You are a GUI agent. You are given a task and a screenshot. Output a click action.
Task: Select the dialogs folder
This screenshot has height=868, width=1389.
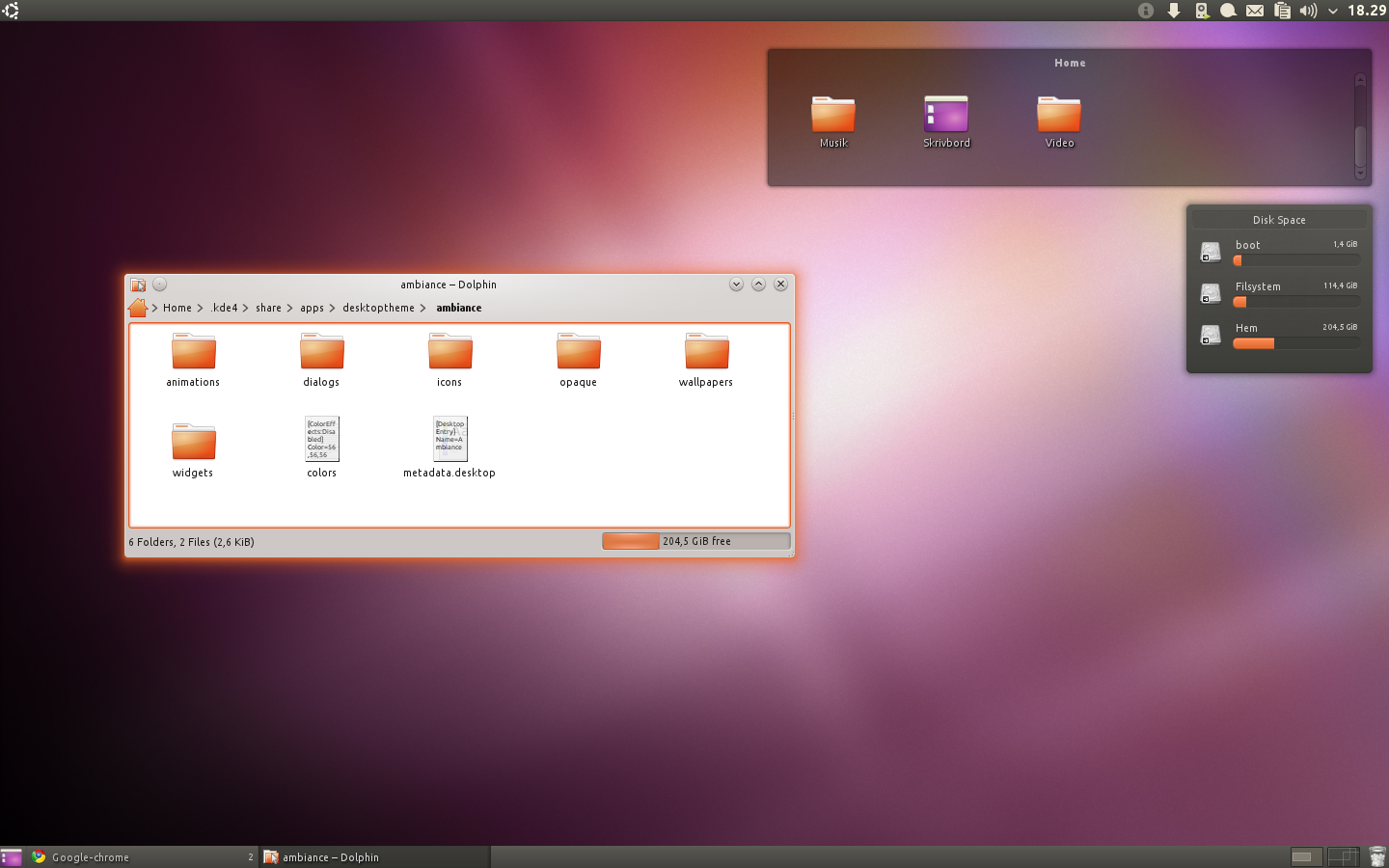coord(321,360)
